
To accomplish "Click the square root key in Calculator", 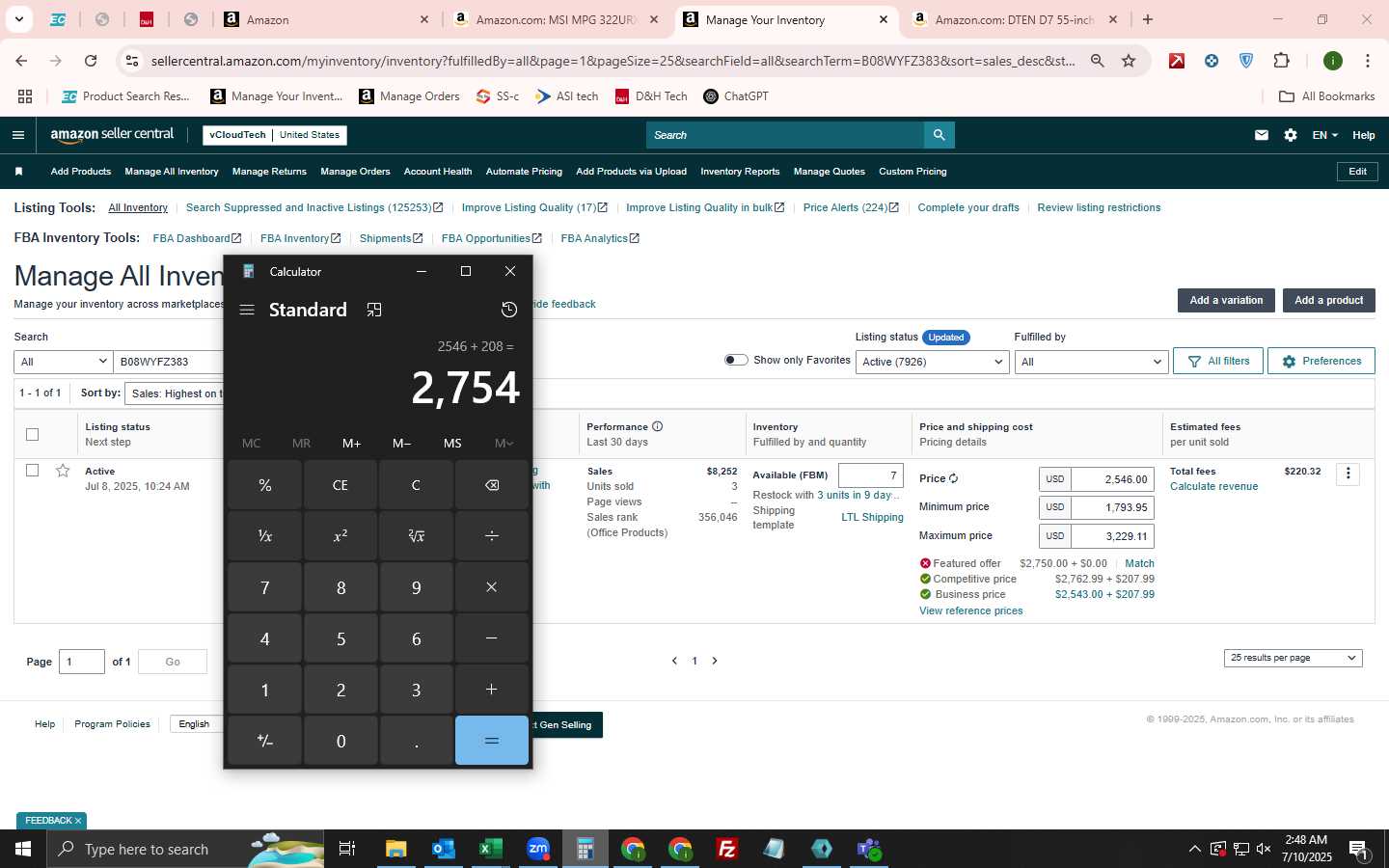I will click(416, 536).
